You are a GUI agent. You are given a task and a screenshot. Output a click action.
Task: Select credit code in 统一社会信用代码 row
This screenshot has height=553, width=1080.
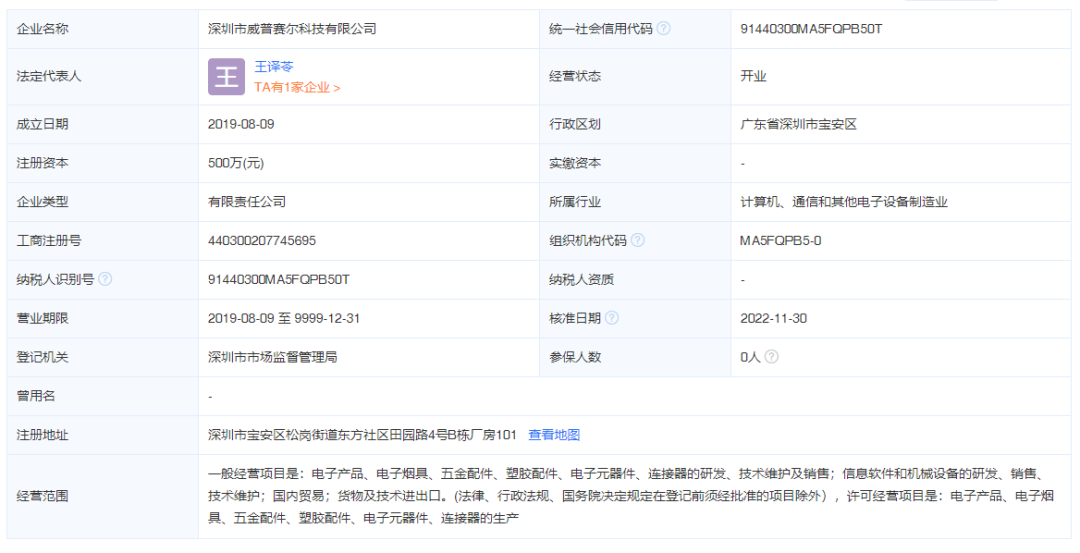(811, 29)
